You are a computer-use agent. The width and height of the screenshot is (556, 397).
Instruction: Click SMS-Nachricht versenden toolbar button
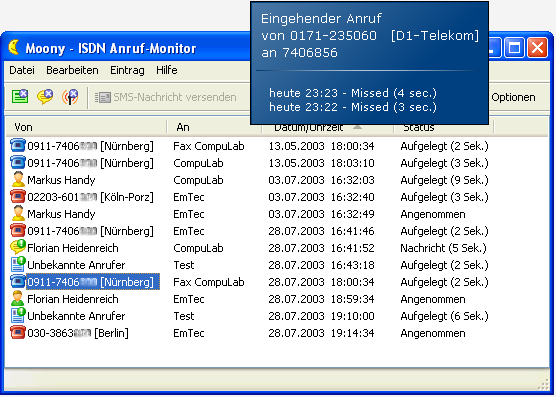(166, 97)
